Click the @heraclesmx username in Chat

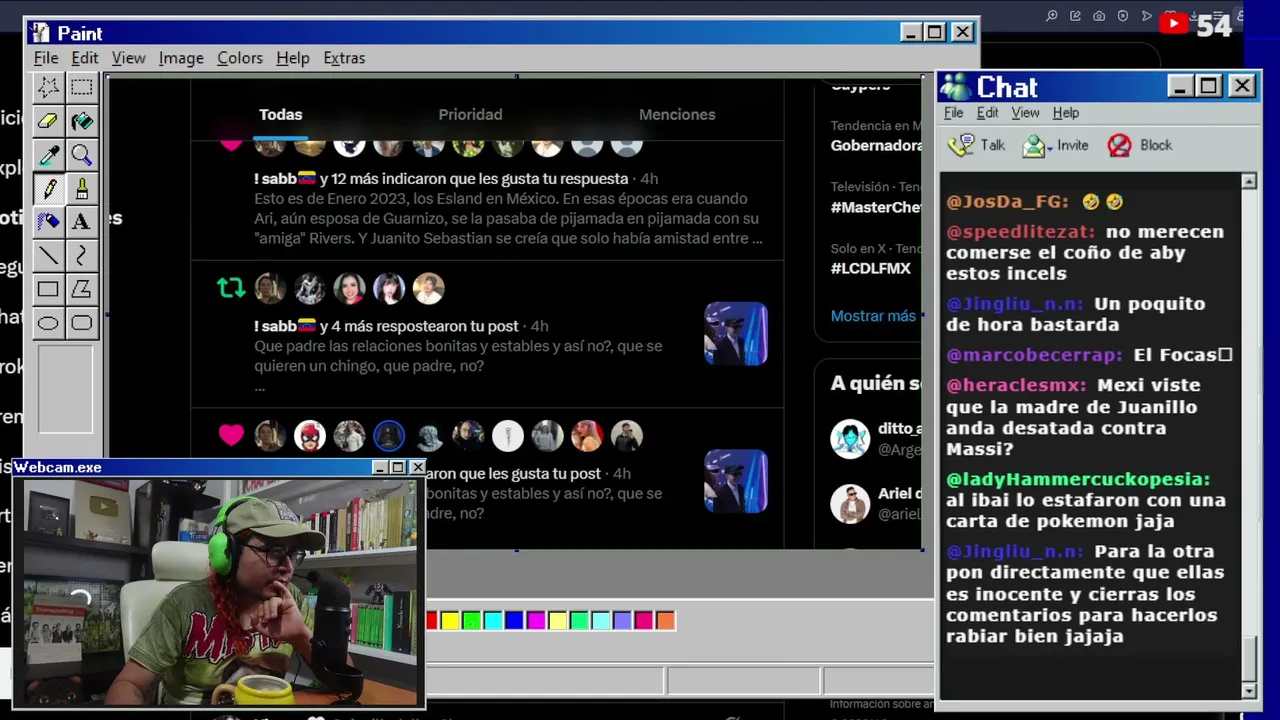[x=1016, y=385]
